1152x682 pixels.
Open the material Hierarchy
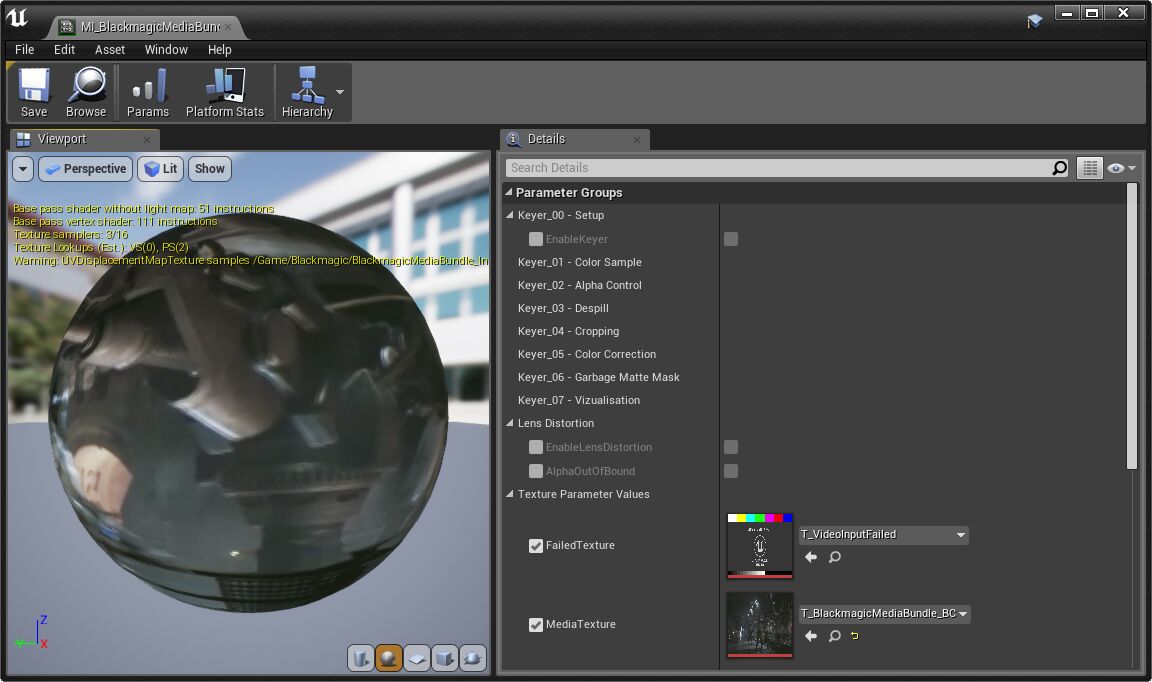[305, 90]
